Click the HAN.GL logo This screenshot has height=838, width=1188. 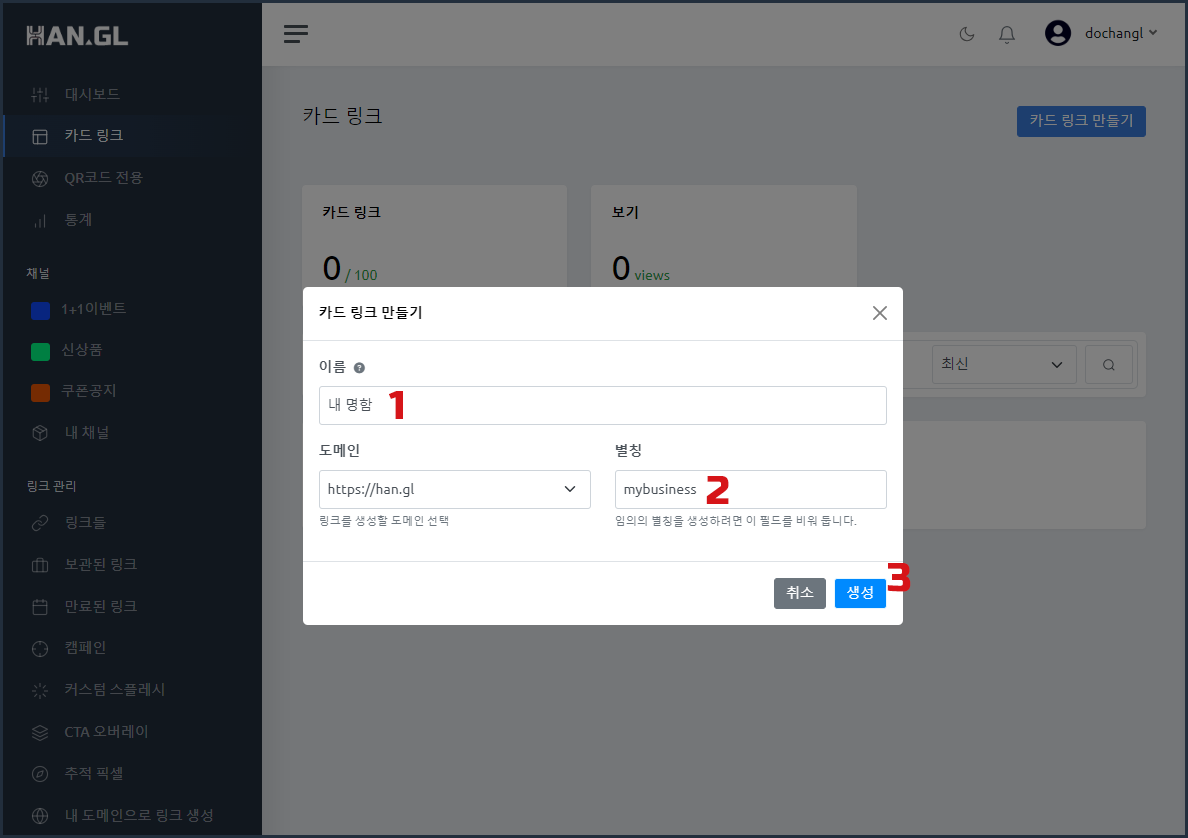77,36
